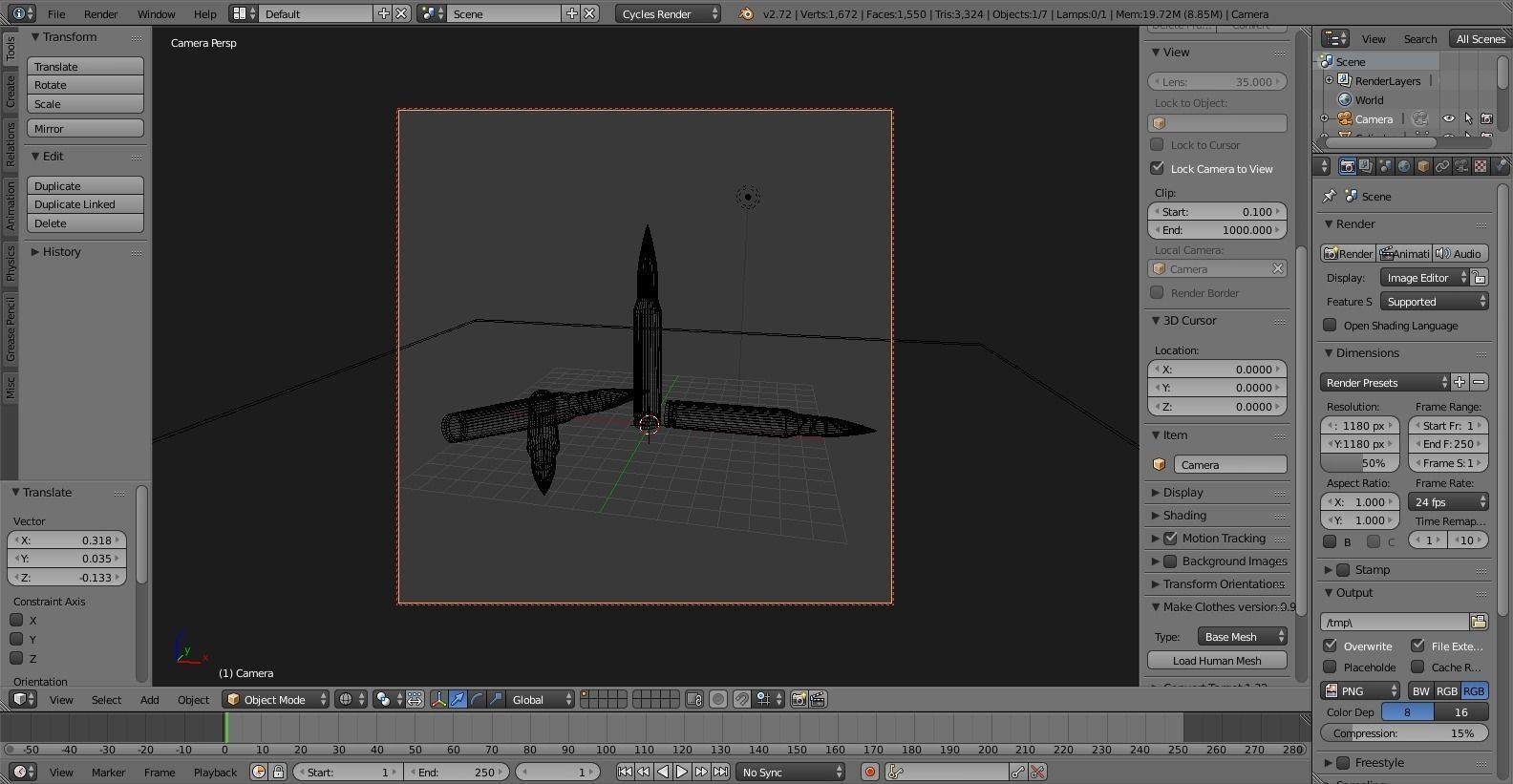Click the Blender logo in the top bar
This screenshot has height=784, width=1513.
coord(746,13)
